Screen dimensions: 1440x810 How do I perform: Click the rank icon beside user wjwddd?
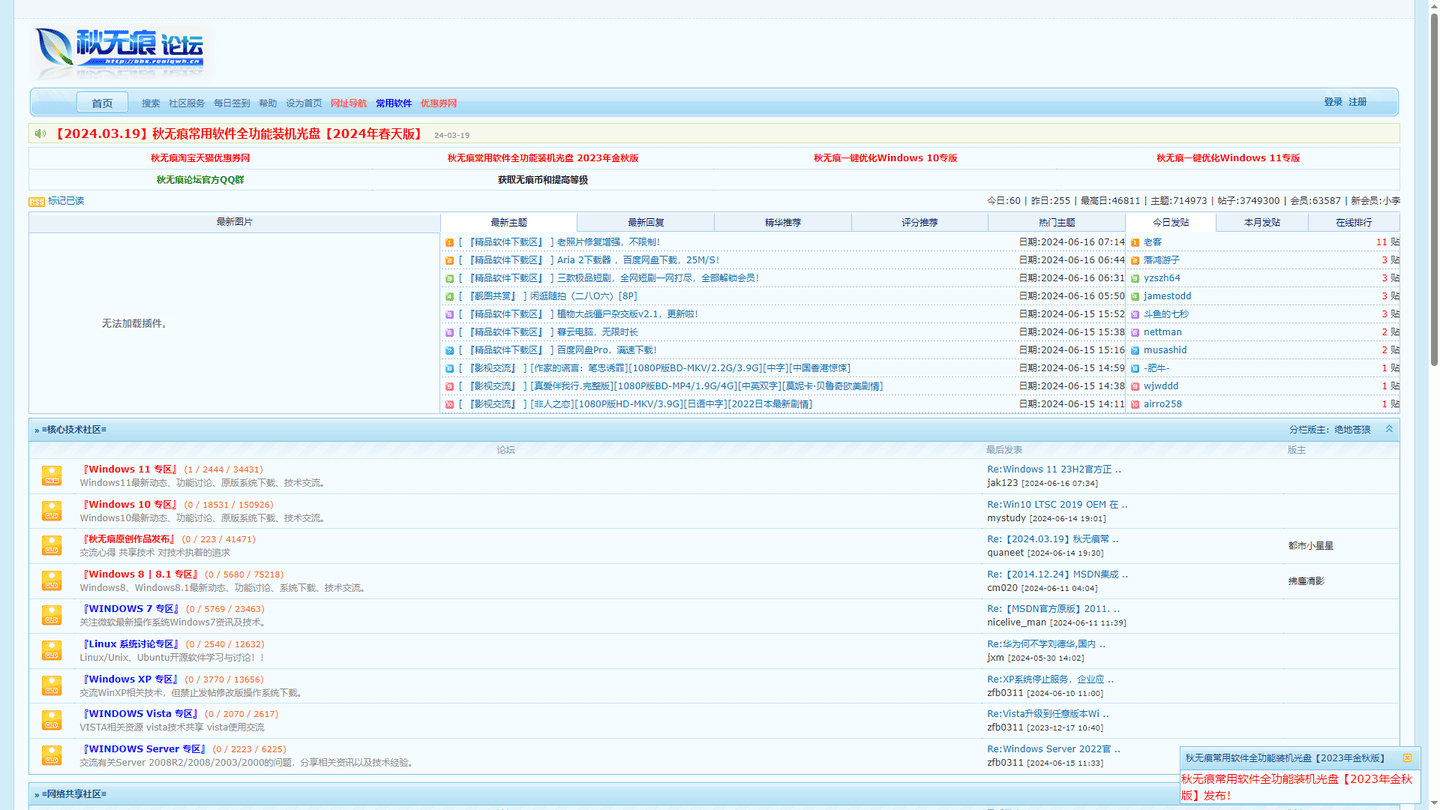pos(1135,387)
